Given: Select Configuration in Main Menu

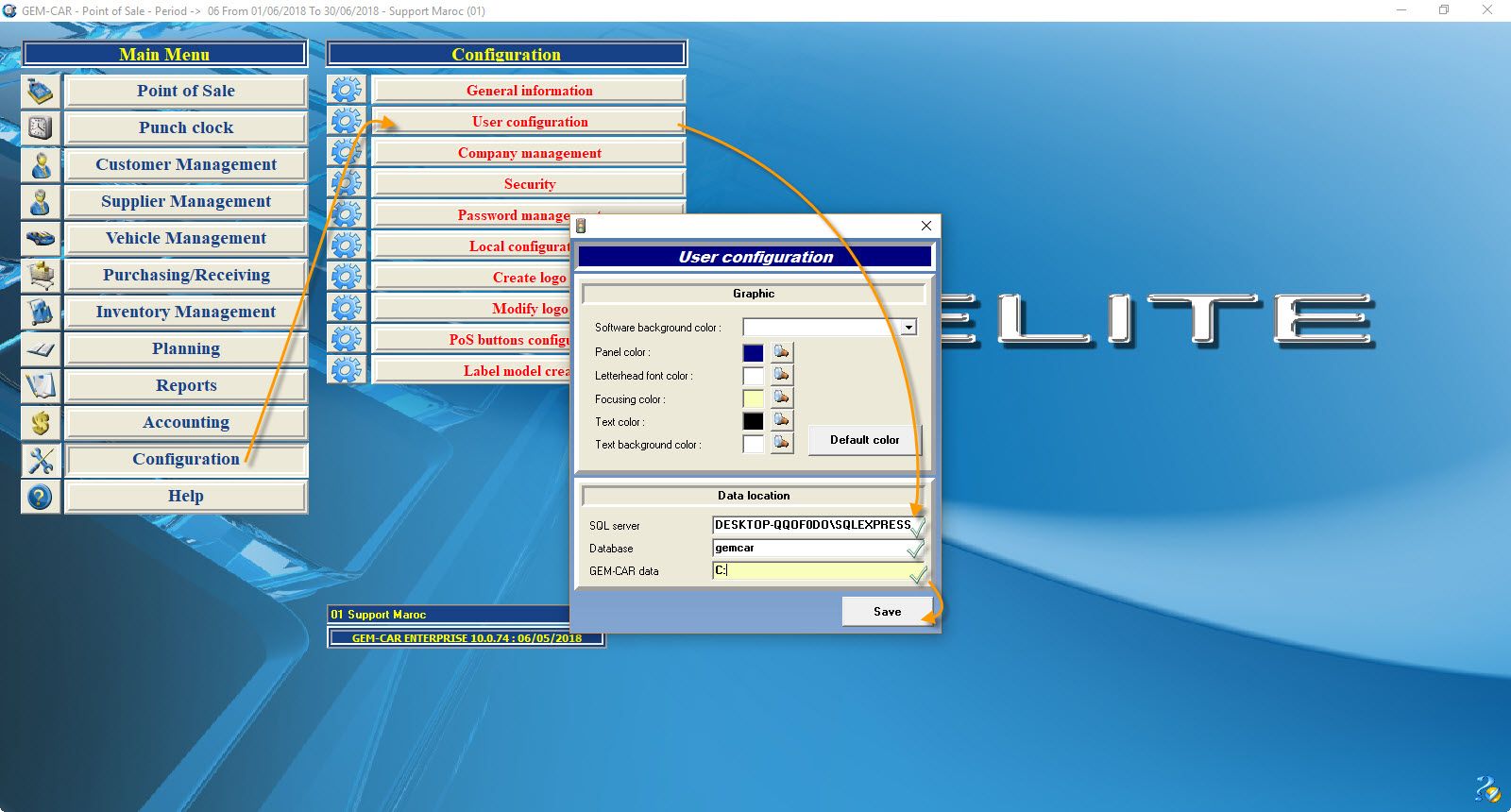Looking at the screenshot, I should tap(186, 459).
